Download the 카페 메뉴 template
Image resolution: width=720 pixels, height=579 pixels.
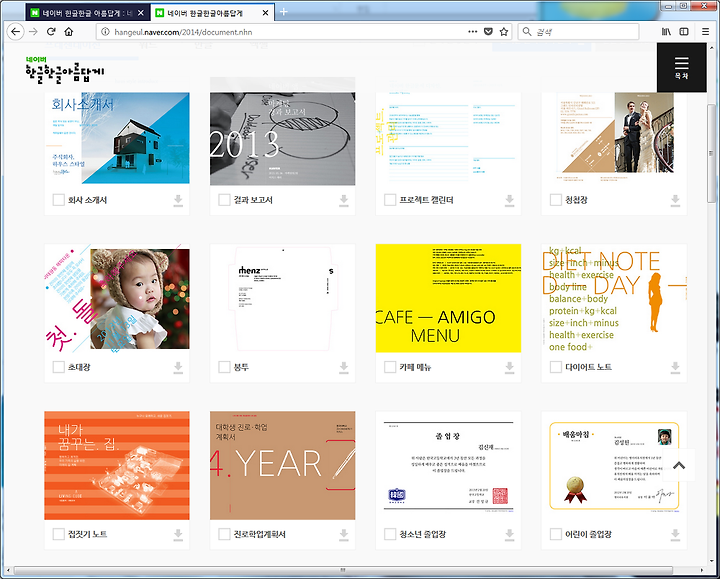click(509, 368)
